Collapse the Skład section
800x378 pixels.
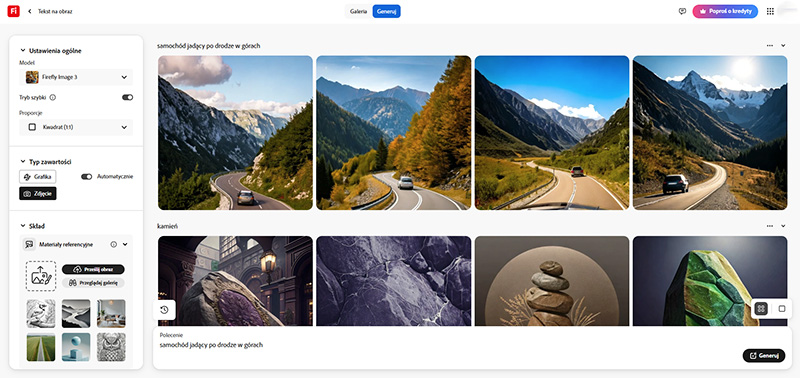coord(22,226)
